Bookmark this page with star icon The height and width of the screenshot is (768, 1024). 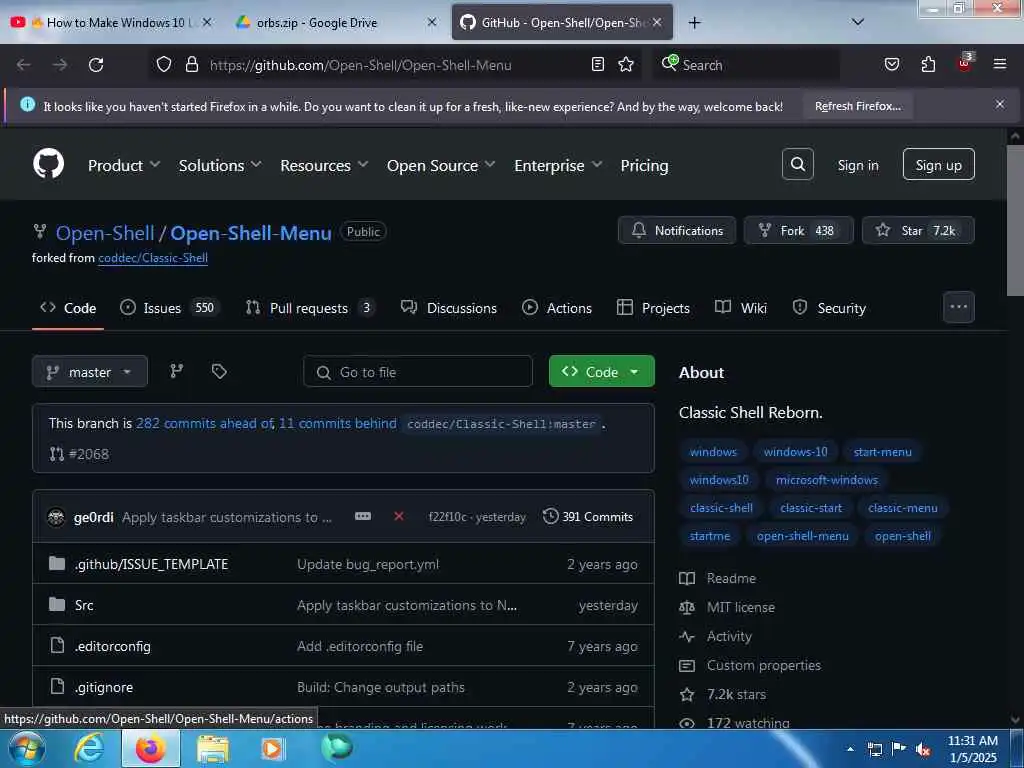(x=626, y=64)
